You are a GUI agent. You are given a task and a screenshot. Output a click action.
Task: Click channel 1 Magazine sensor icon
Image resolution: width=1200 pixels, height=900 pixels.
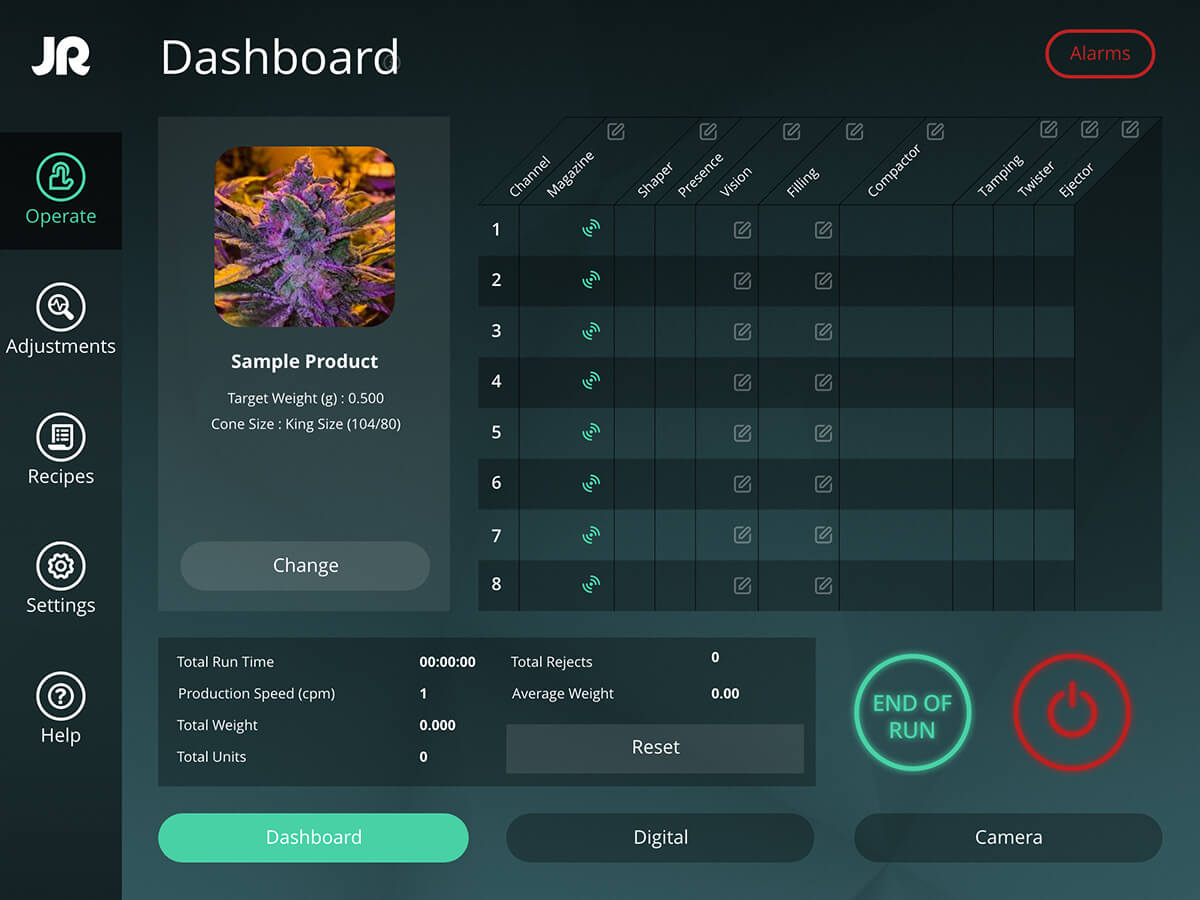591,229
